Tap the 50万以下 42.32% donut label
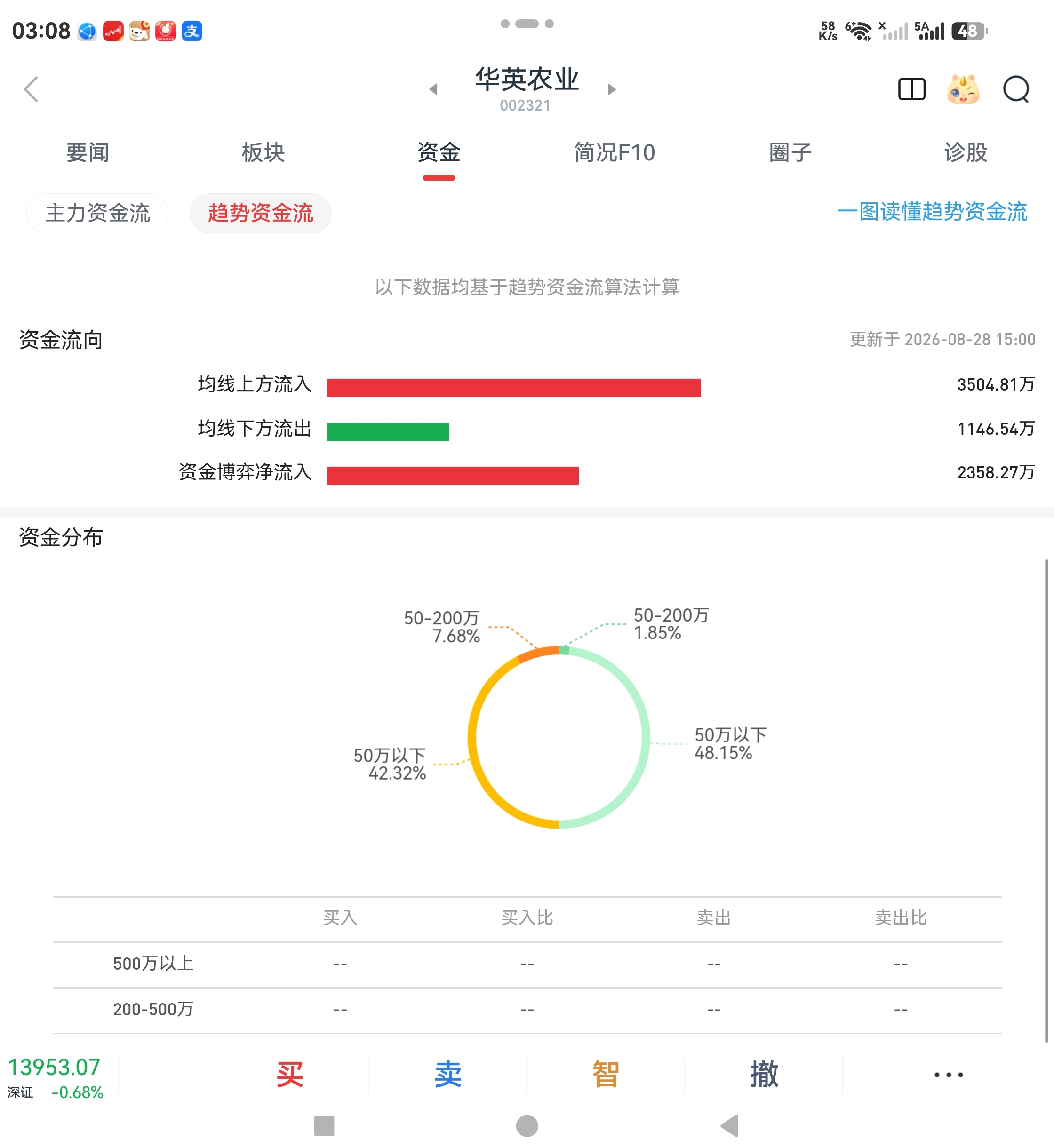 pyautogui.click(x=390, y=764)
